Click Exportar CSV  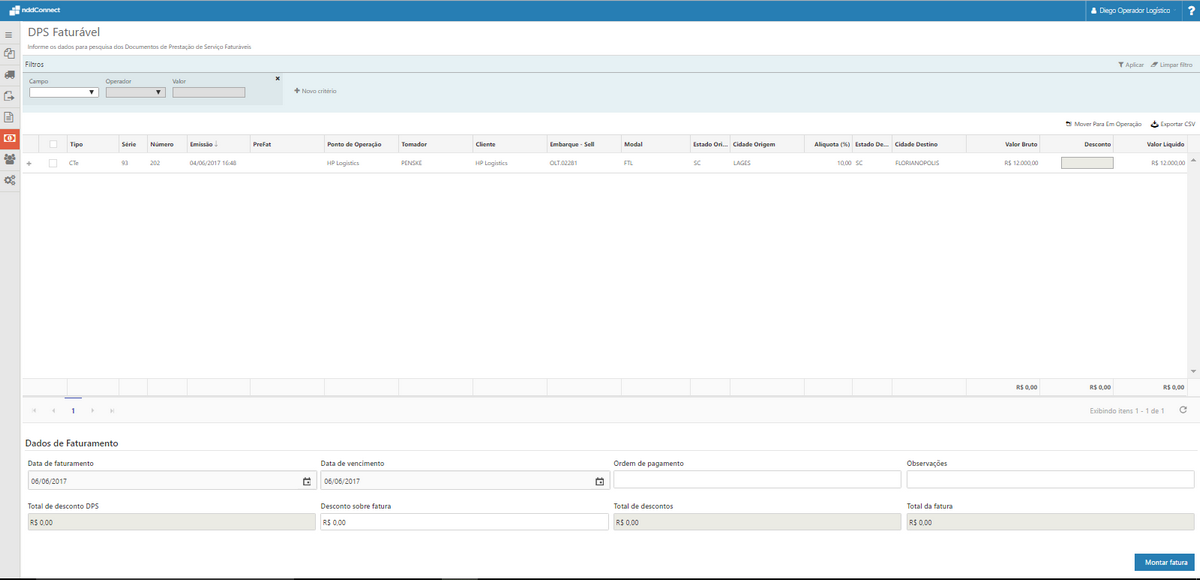tap(1173, 124)
